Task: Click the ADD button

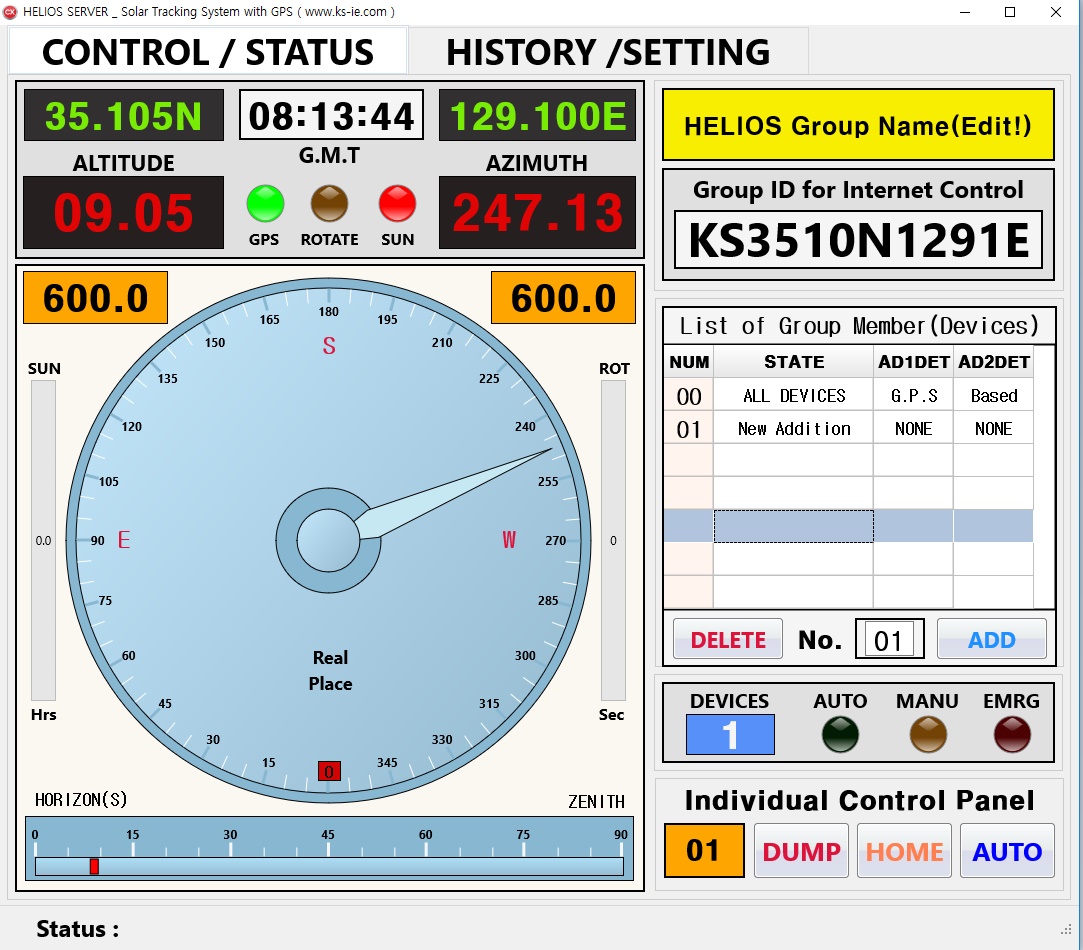Action: click(x=992, y=639)
